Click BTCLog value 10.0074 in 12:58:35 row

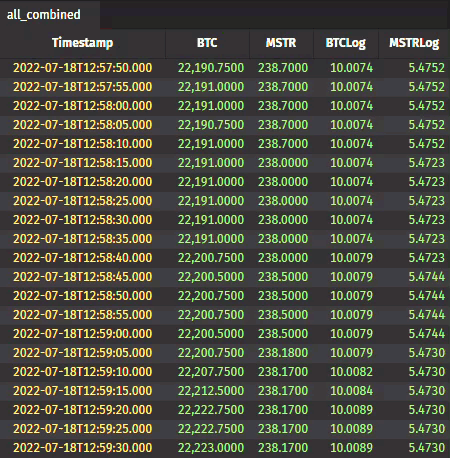(352, 239)
